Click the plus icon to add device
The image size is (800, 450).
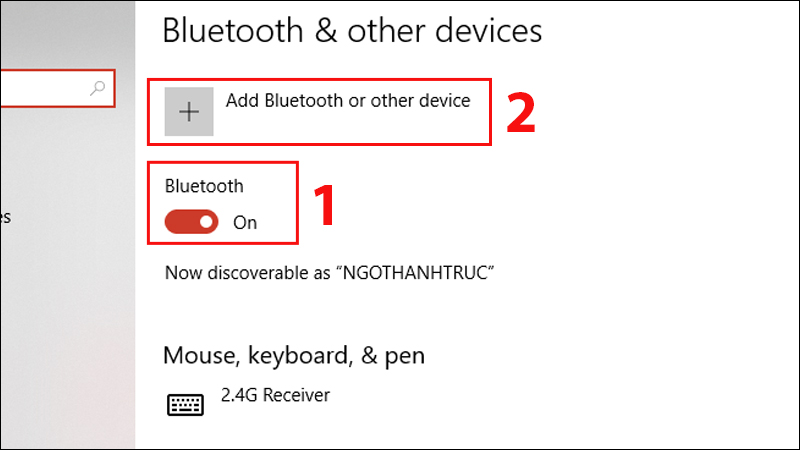tap(189, 111)
